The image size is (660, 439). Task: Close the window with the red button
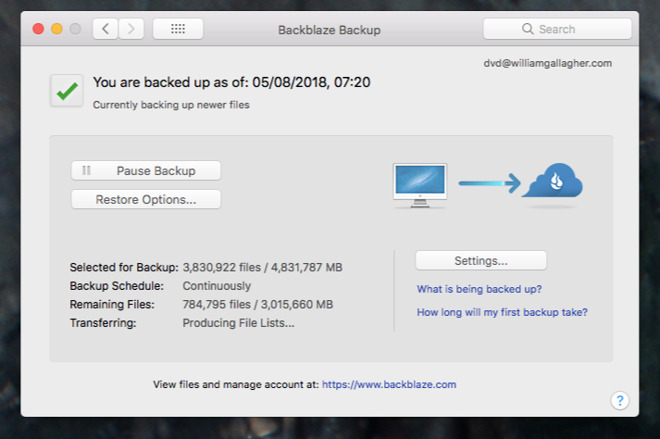[x=38, y=29]
